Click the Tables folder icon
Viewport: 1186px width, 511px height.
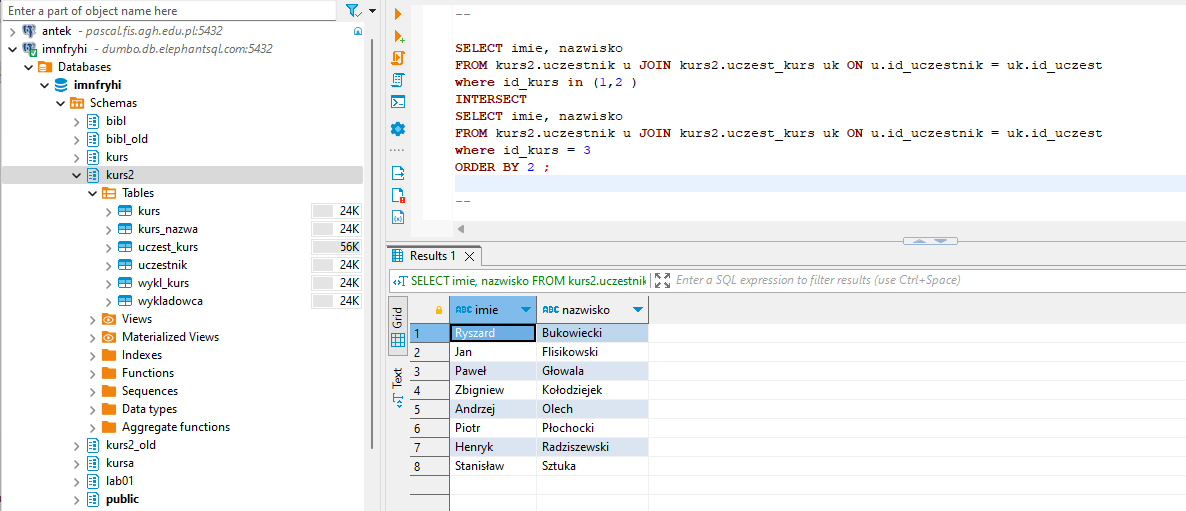pos(109,194)
